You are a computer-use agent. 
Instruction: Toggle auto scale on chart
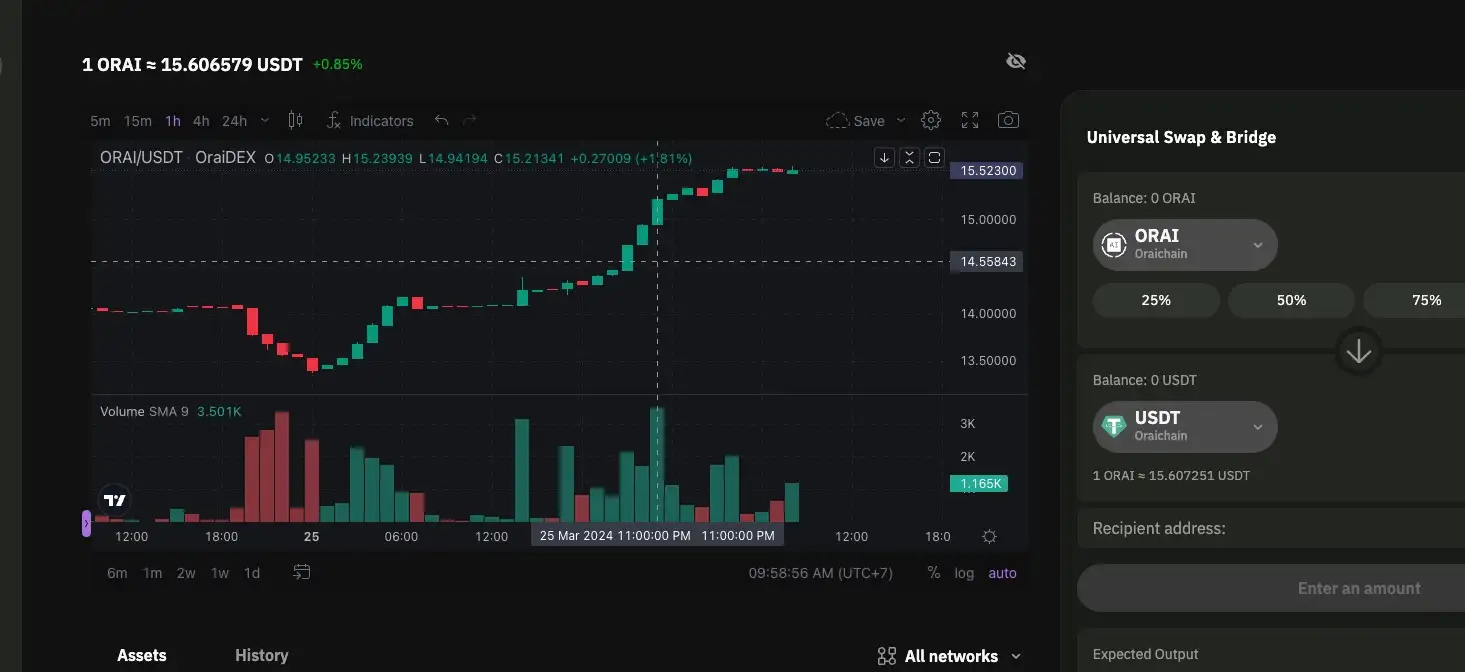tap(1002, 573)
